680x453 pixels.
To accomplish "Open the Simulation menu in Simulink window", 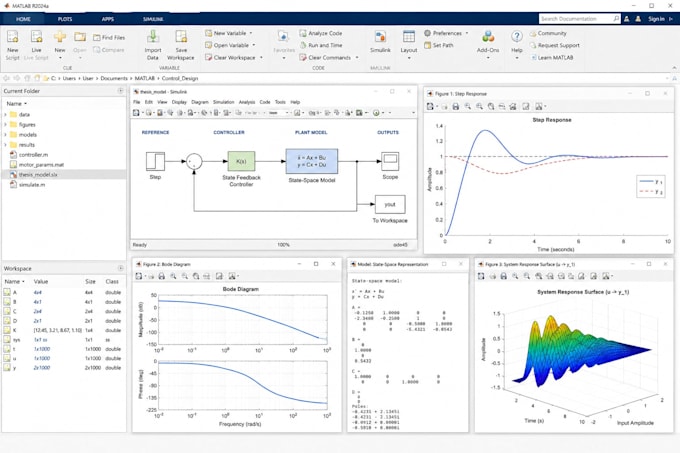I will click(x=223, y=102).
